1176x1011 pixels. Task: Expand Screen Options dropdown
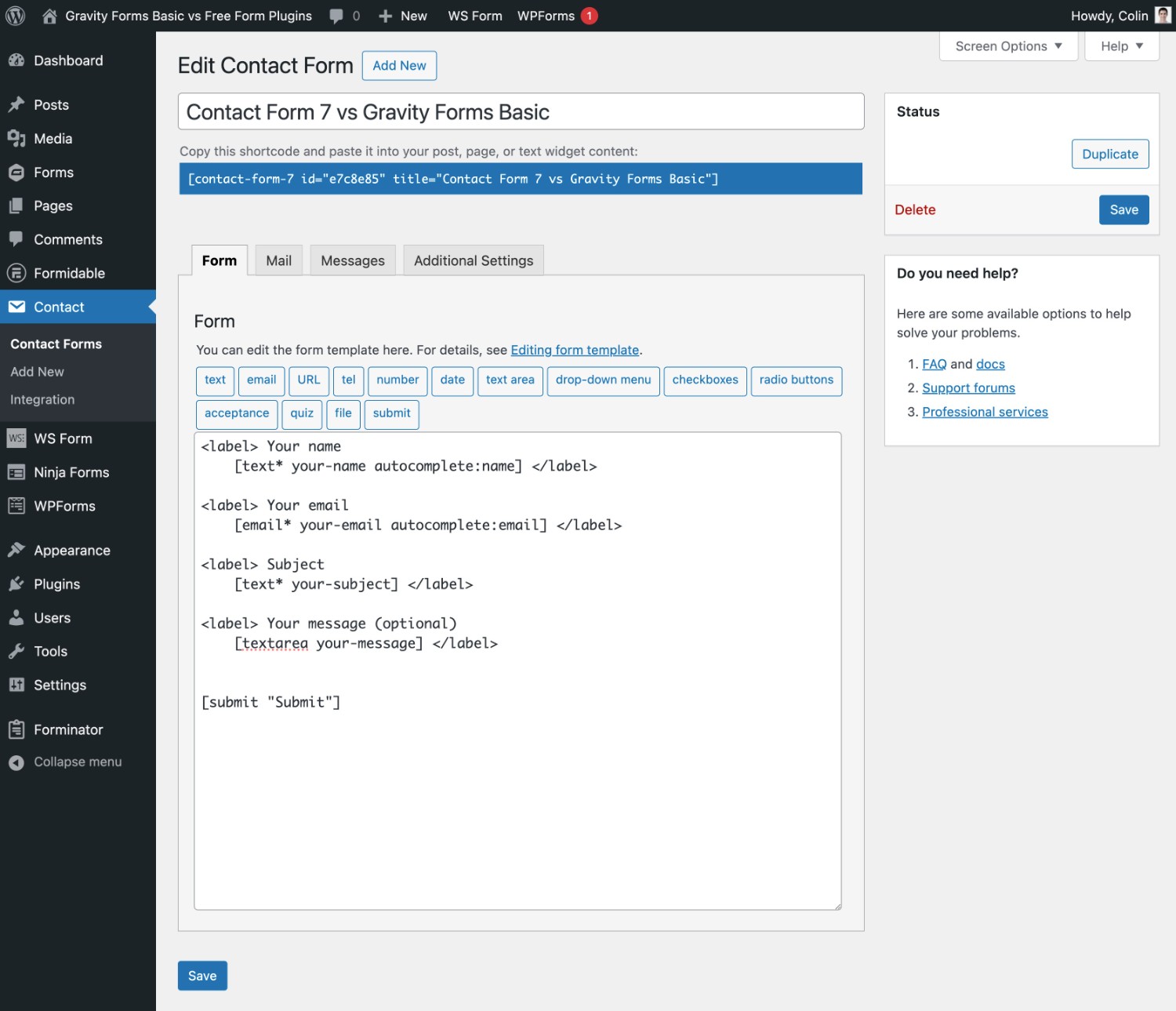[1008, 46]
